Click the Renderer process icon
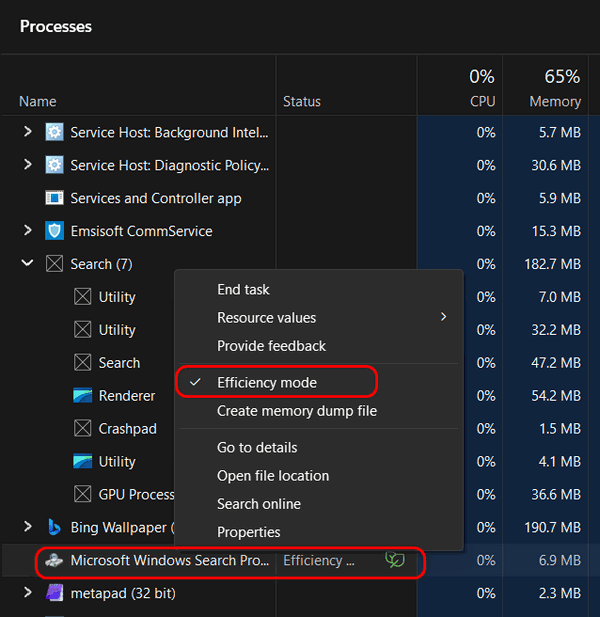 tap(83, 395)
